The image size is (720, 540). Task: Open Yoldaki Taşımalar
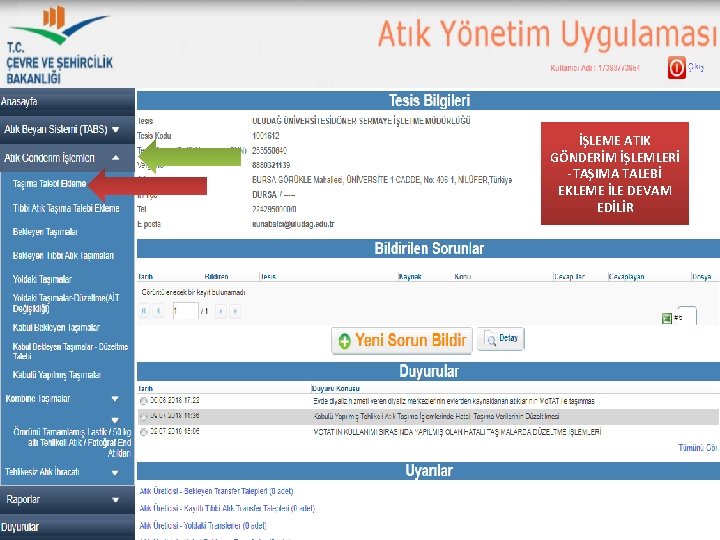tap(42, 279)
